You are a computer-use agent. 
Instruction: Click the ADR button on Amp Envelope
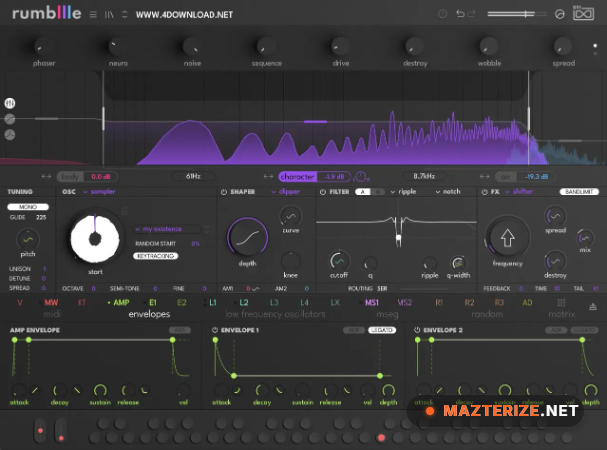pyautogui.click(x=180, y=330)
